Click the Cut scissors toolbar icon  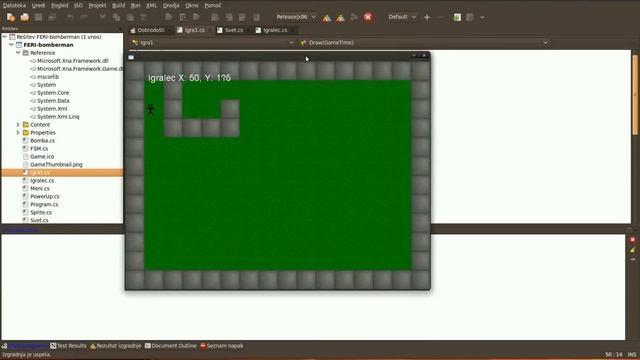tap(102, 17)
